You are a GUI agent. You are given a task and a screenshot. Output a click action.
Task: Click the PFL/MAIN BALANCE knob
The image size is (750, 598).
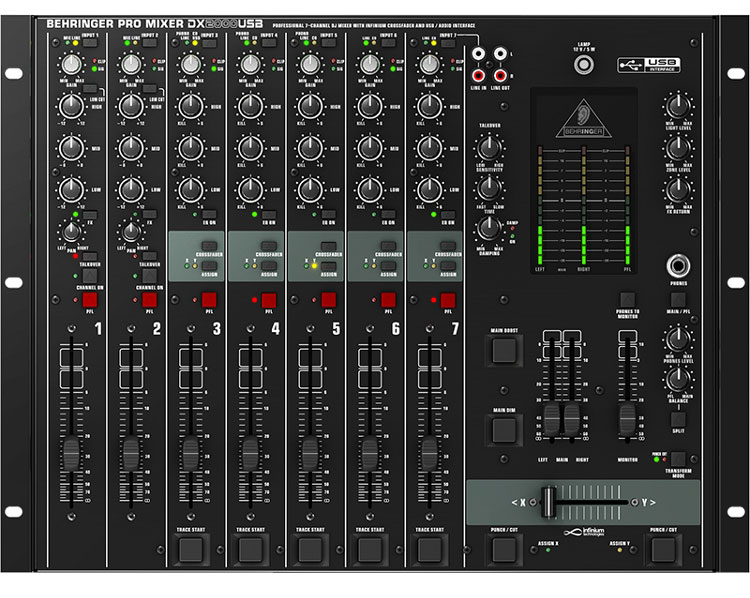[x=678, y=379]
